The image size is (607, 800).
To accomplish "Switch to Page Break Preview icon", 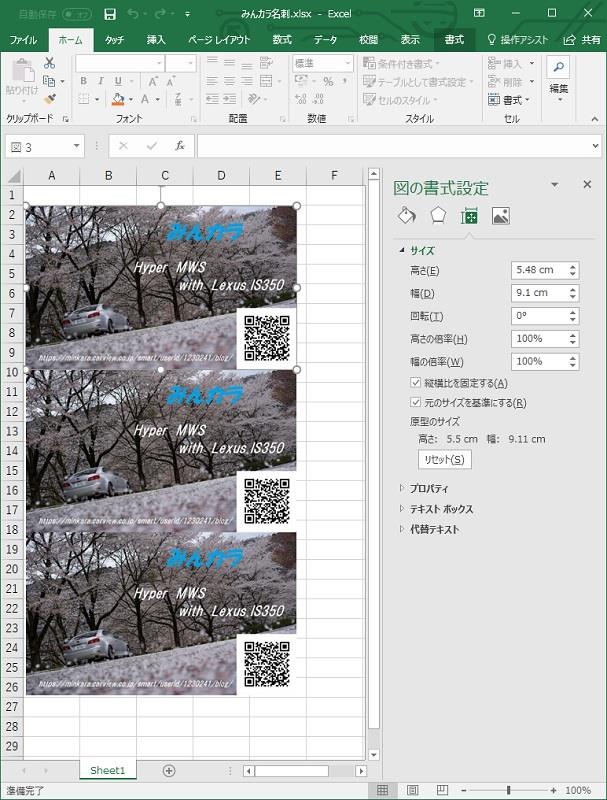I will click(x=442, y=790).
